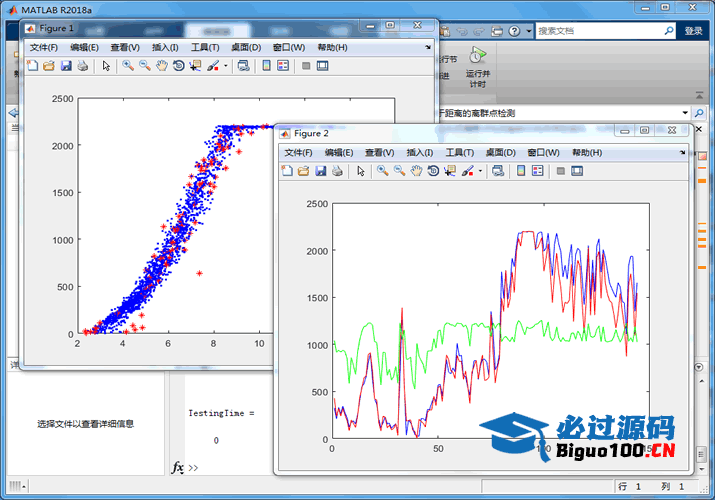Screen dimensions: 715x500
Task: Click the Print icon in Figure 2 toolbar
Action: (x=337, y=171)
